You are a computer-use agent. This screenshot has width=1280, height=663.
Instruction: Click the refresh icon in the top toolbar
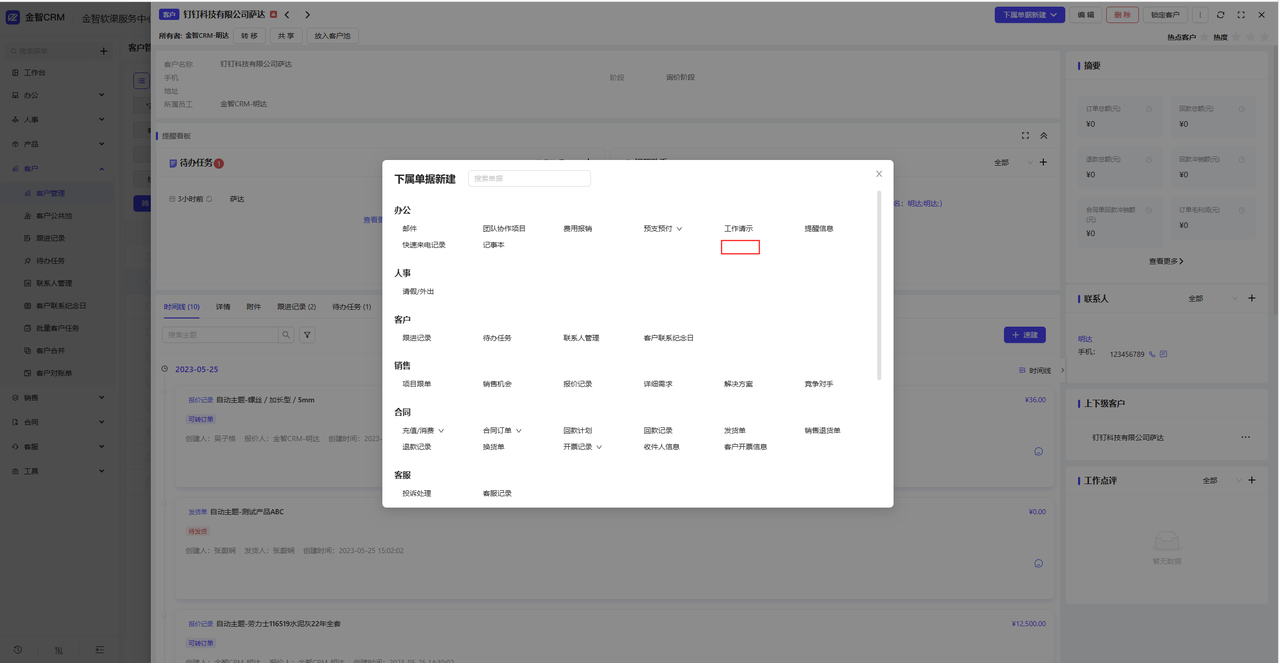tap(1220, 15)
